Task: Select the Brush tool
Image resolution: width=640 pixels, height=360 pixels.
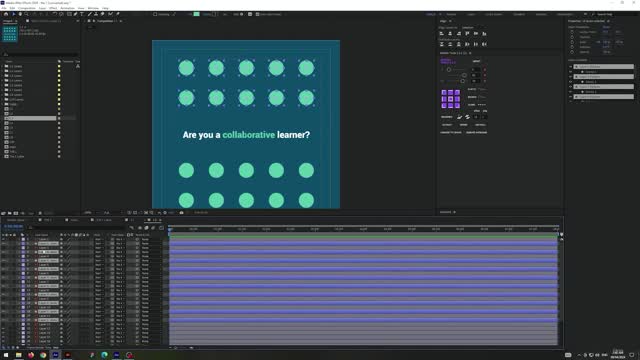Action: [90, 14]
